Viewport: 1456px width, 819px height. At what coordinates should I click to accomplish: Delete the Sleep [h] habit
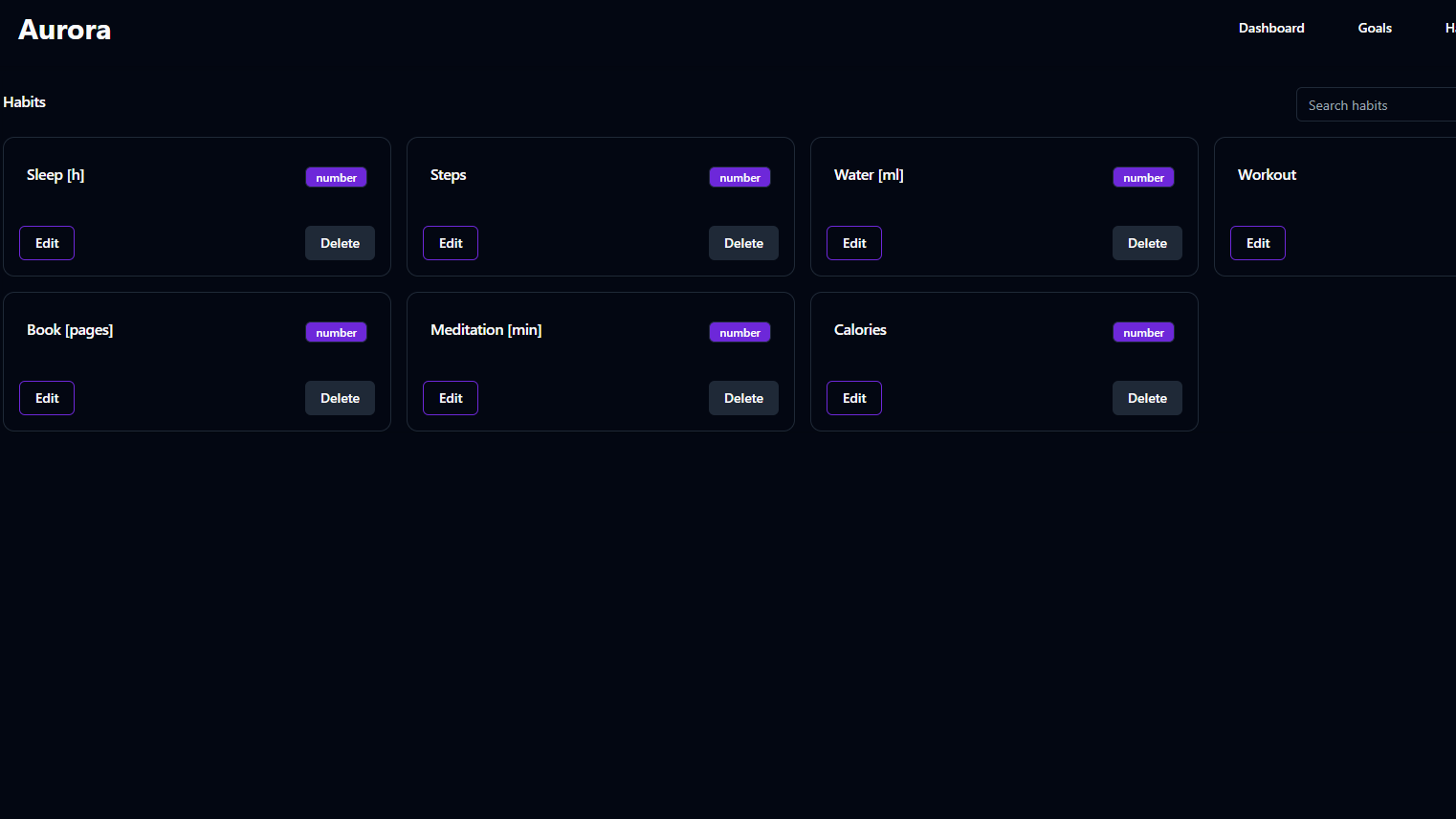click(340, 242)
